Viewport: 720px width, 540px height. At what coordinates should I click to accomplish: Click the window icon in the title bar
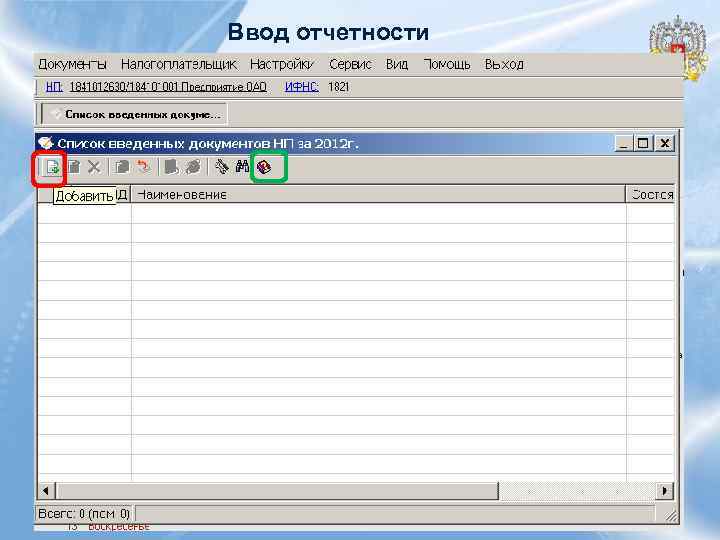[45, 143]
